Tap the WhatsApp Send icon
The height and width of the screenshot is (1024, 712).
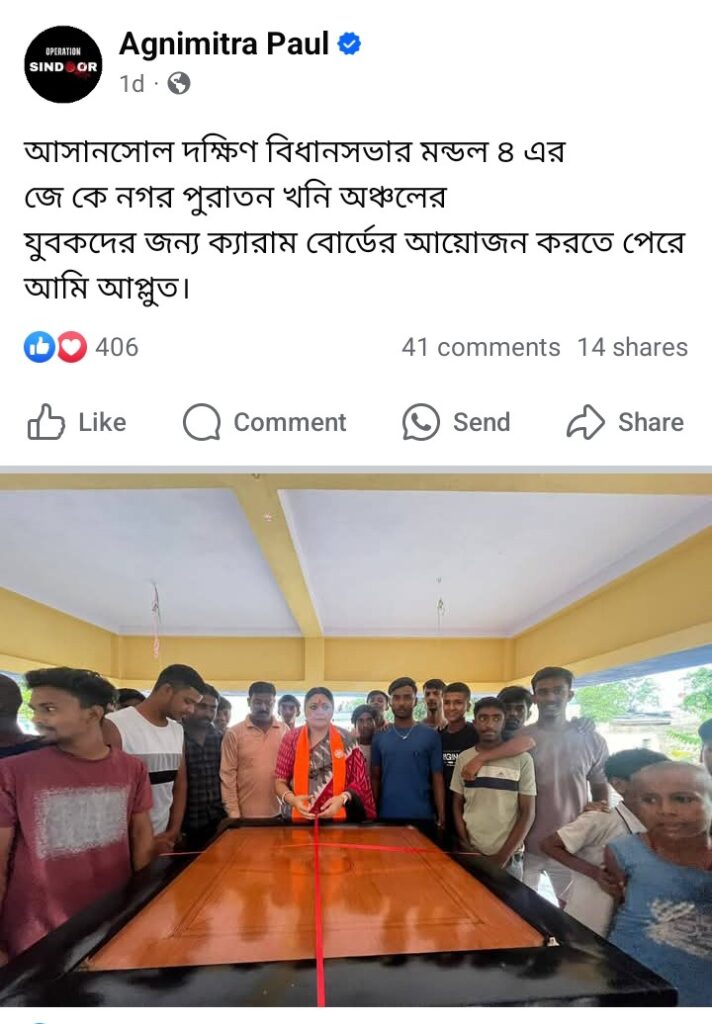pos(421,422)
